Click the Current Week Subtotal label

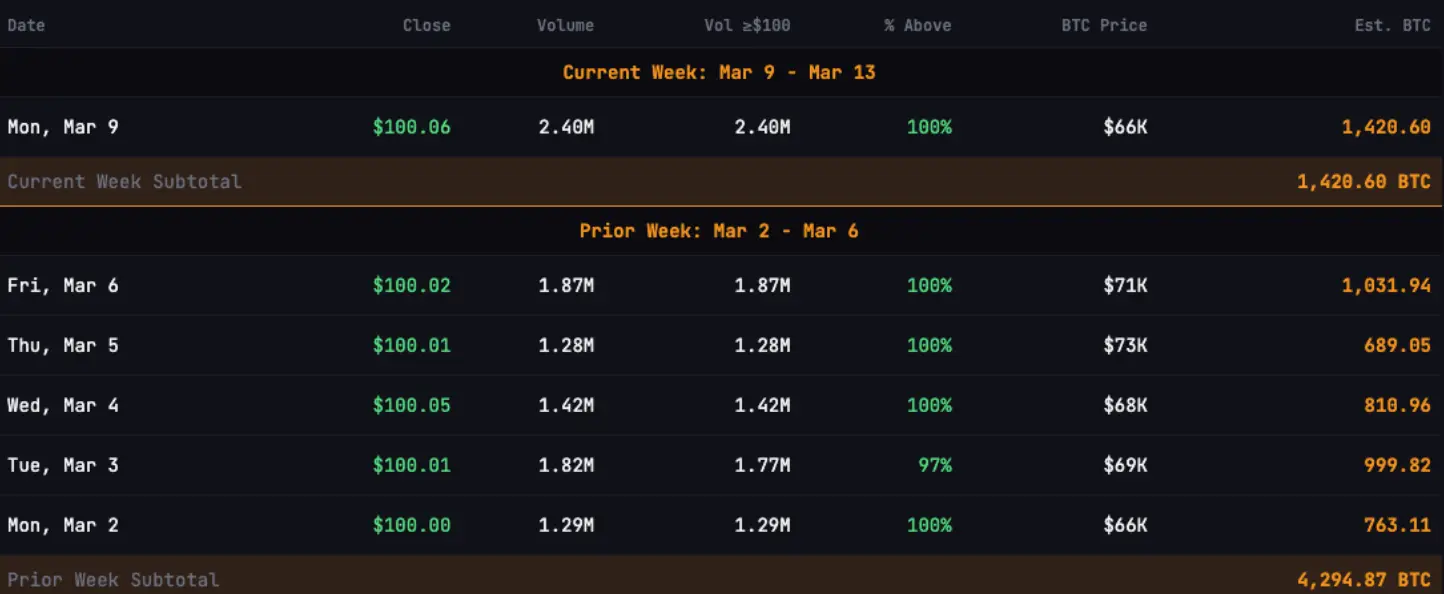[124, 182]
